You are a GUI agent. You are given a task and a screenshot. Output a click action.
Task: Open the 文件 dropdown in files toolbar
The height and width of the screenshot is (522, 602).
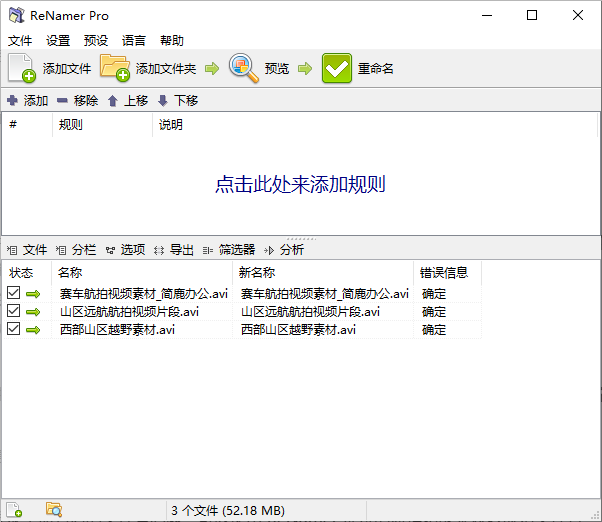coord(27,250)
